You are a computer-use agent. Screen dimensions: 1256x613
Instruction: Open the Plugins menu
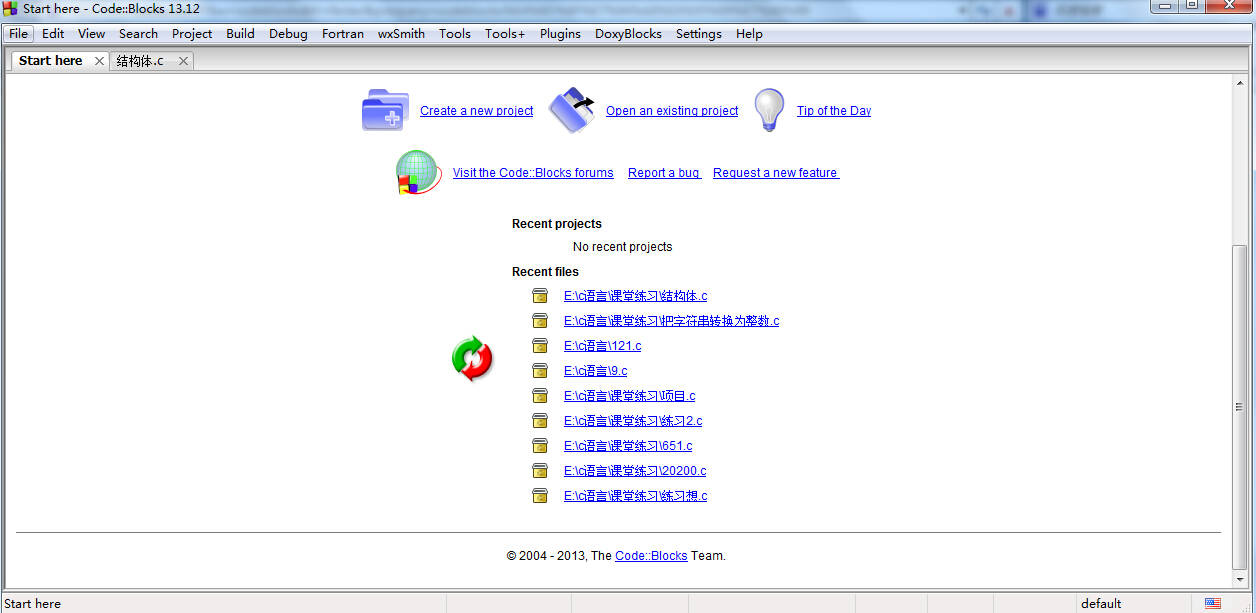coord(560,33)
